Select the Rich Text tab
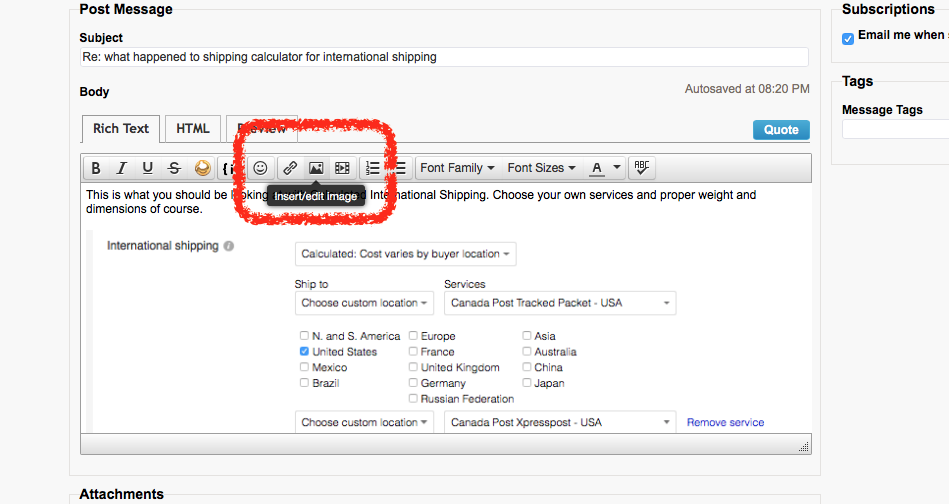Screen dimensions: 949x504 tap(121, 129)
